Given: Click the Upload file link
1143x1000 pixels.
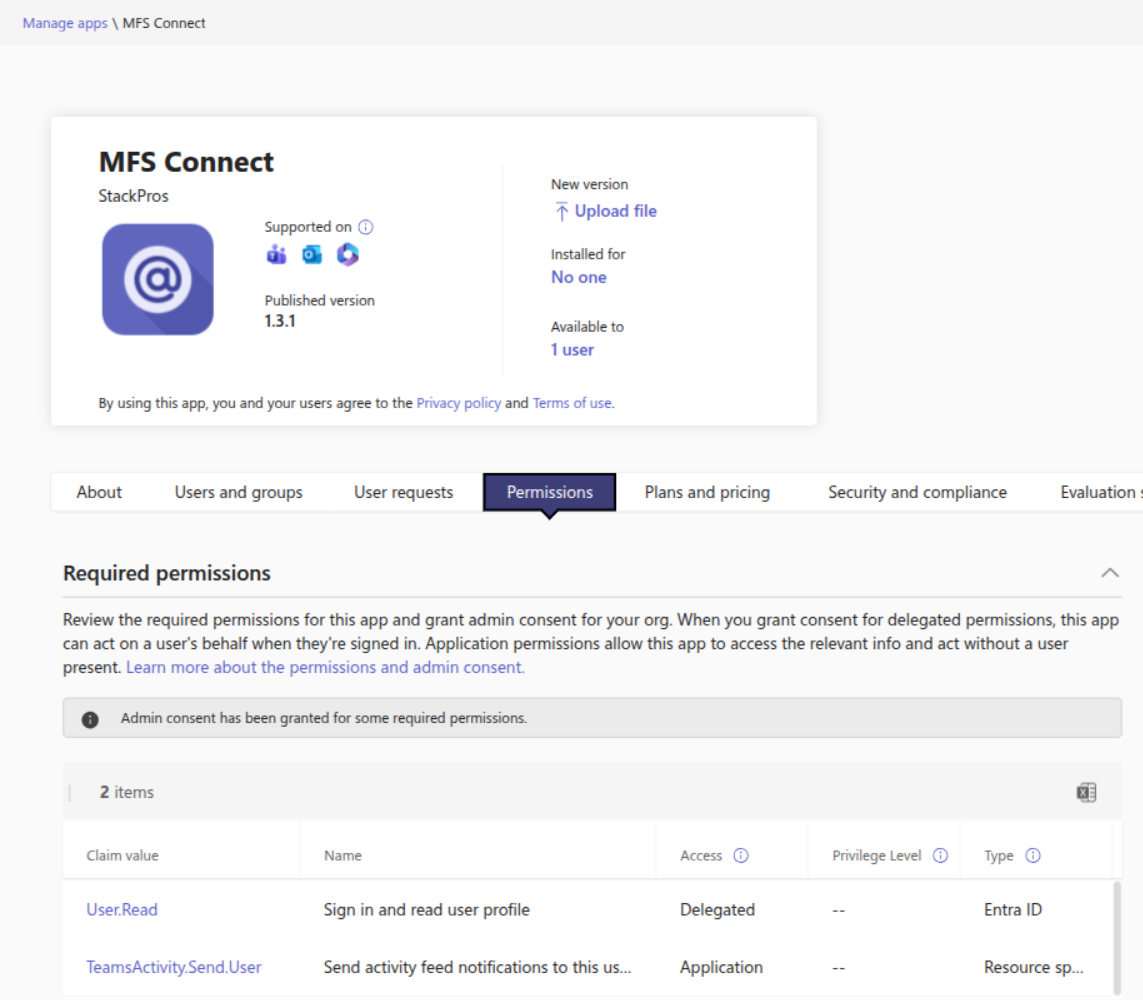Looking at the screenshot, I should tap(615, 211).
